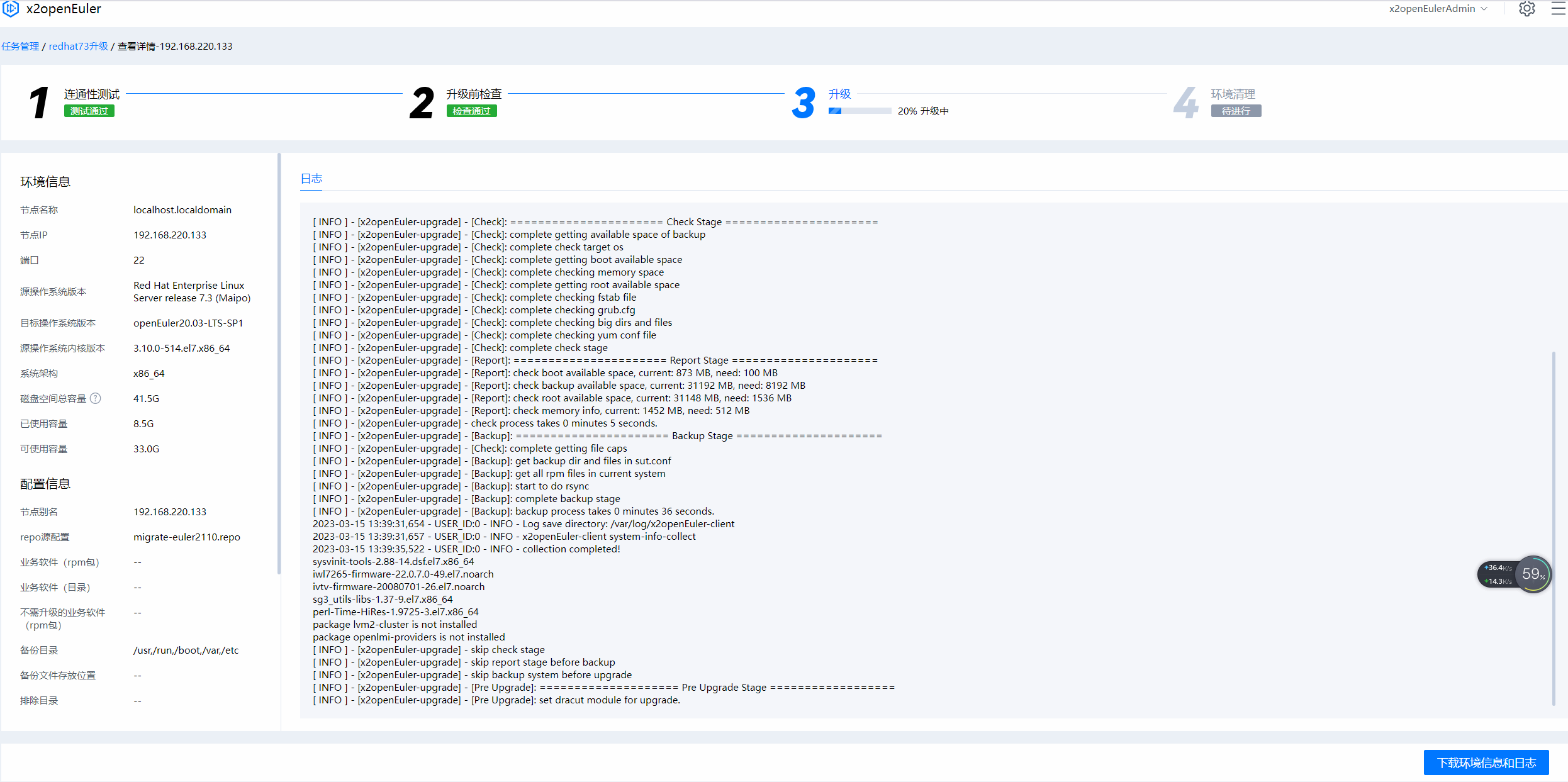Switch to the 日志 tab
Viewport: 1568px width, 782px height.
click(311, 179)
